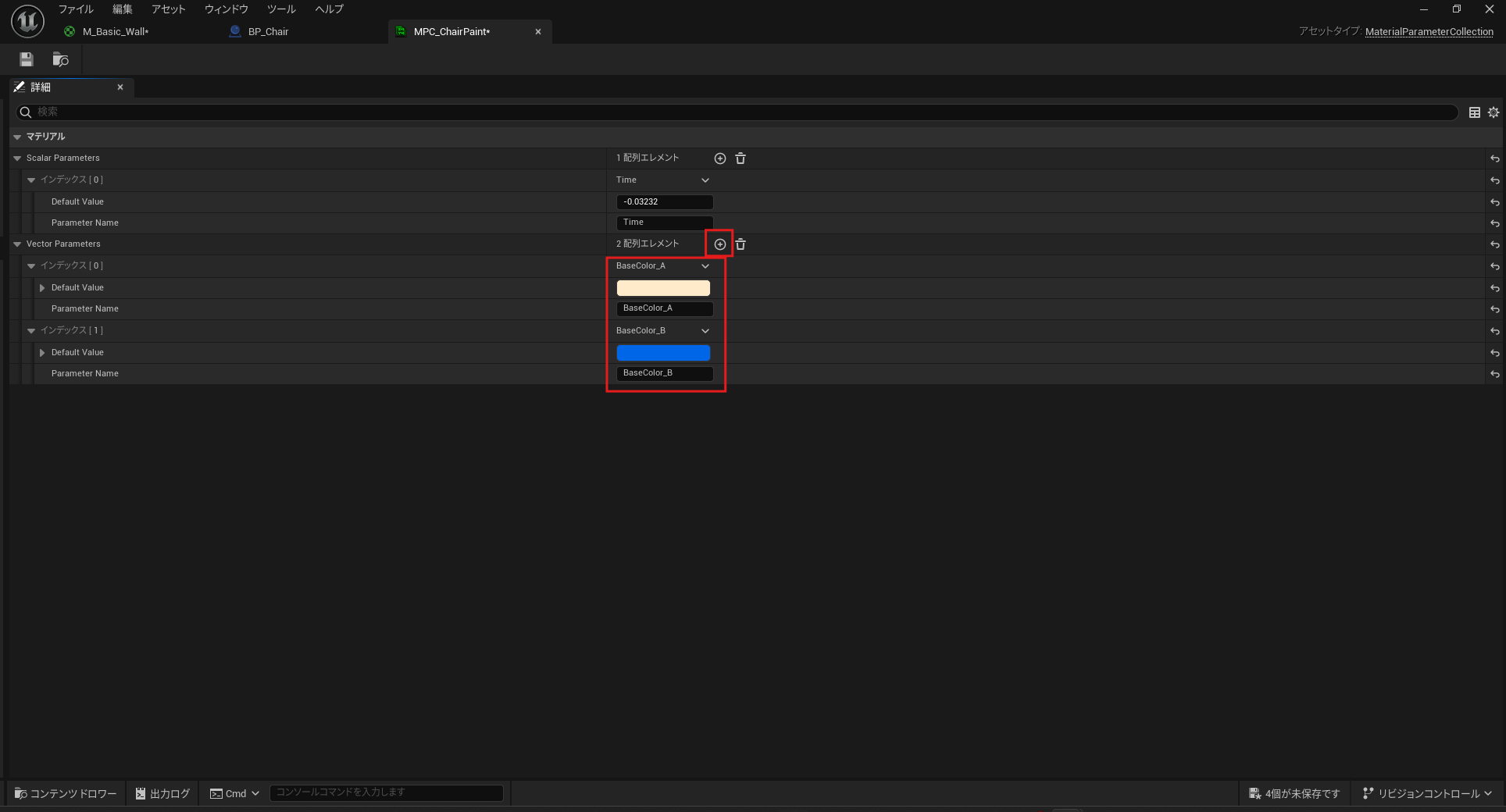This screenshot has width=1506, height=812.
Task: Expand Default Value under Vector index 0
Action: click(42, 288)
